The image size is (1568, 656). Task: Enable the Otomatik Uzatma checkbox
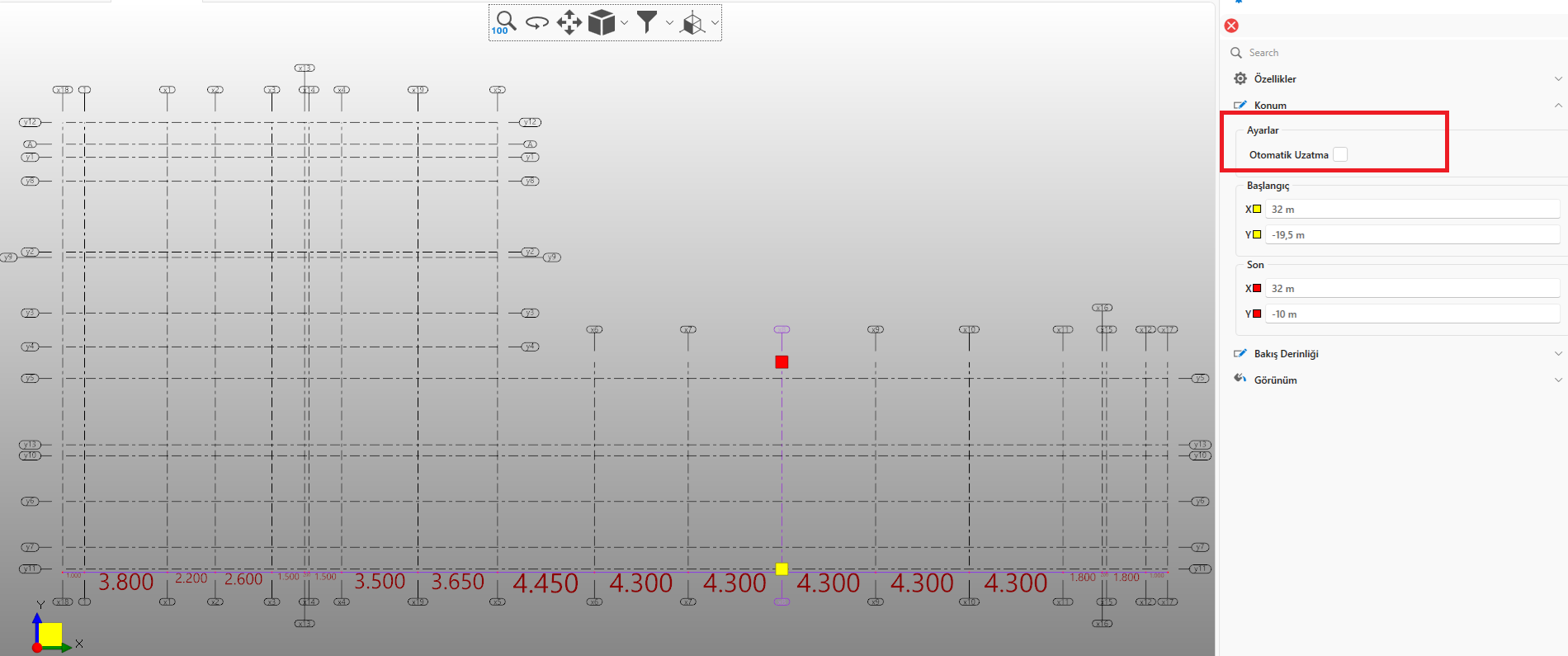[x=1340, y=154]
